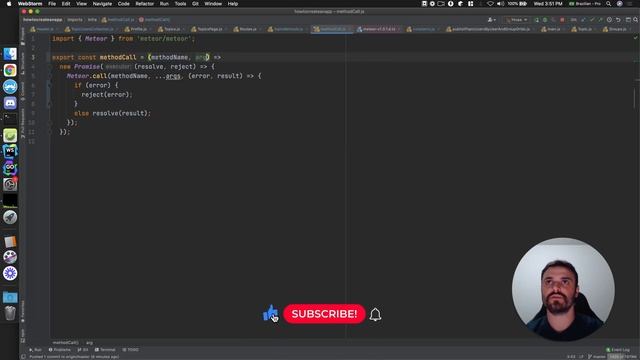The width and height of the screenshot is (640, 360).
Task: Switch to the TopicsPage.js editor tab
Action: tap(209, 29)
